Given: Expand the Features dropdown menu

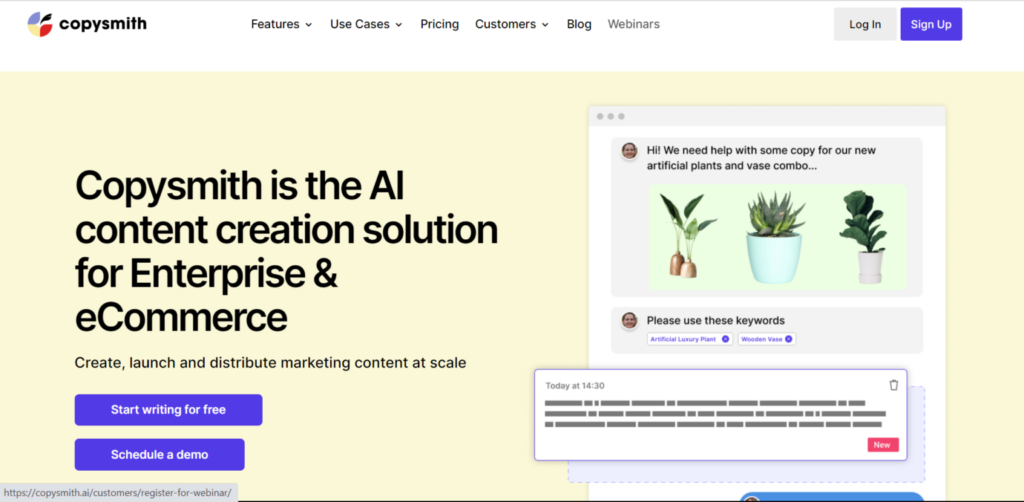Looking at the screenshot, I should click(x=281, y=24).
